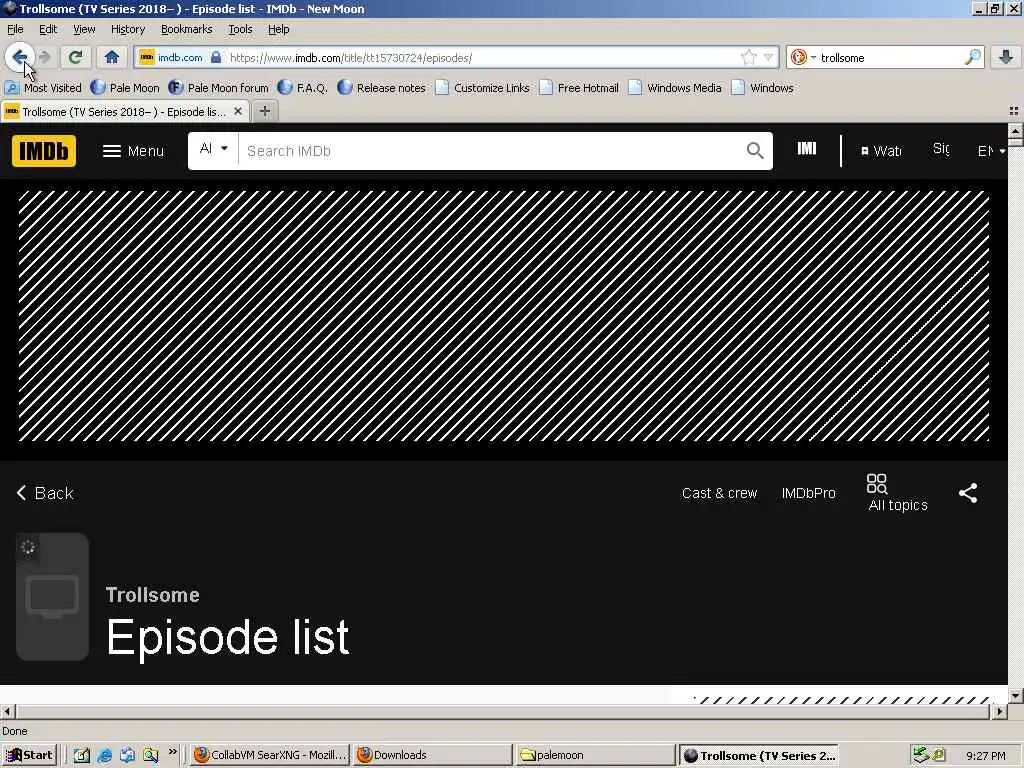Open the Tools menu
Screen dimensions: 1024x768
point(240,29)
